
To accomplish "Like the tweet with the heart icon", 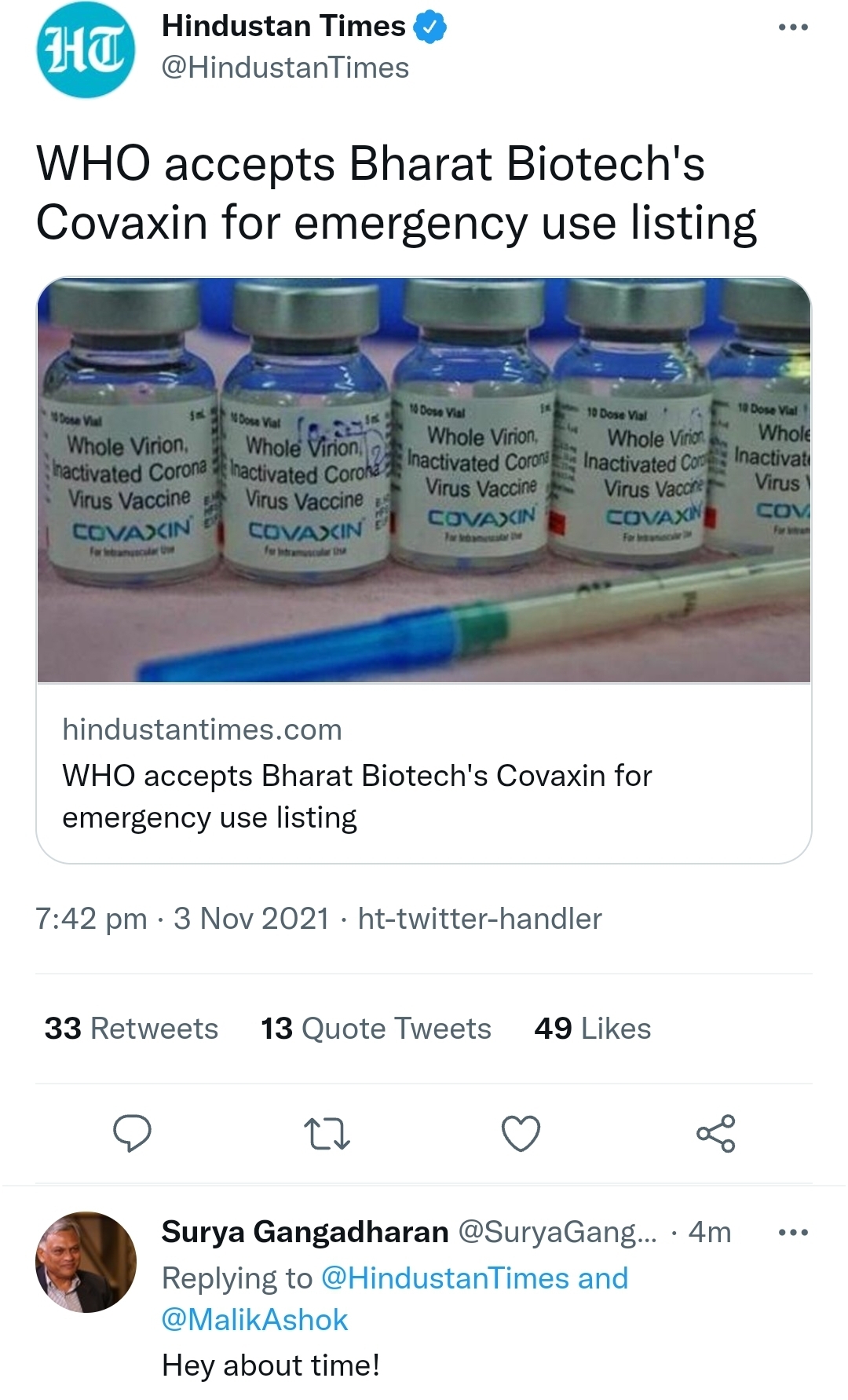I will click(x=521, y=1133).
